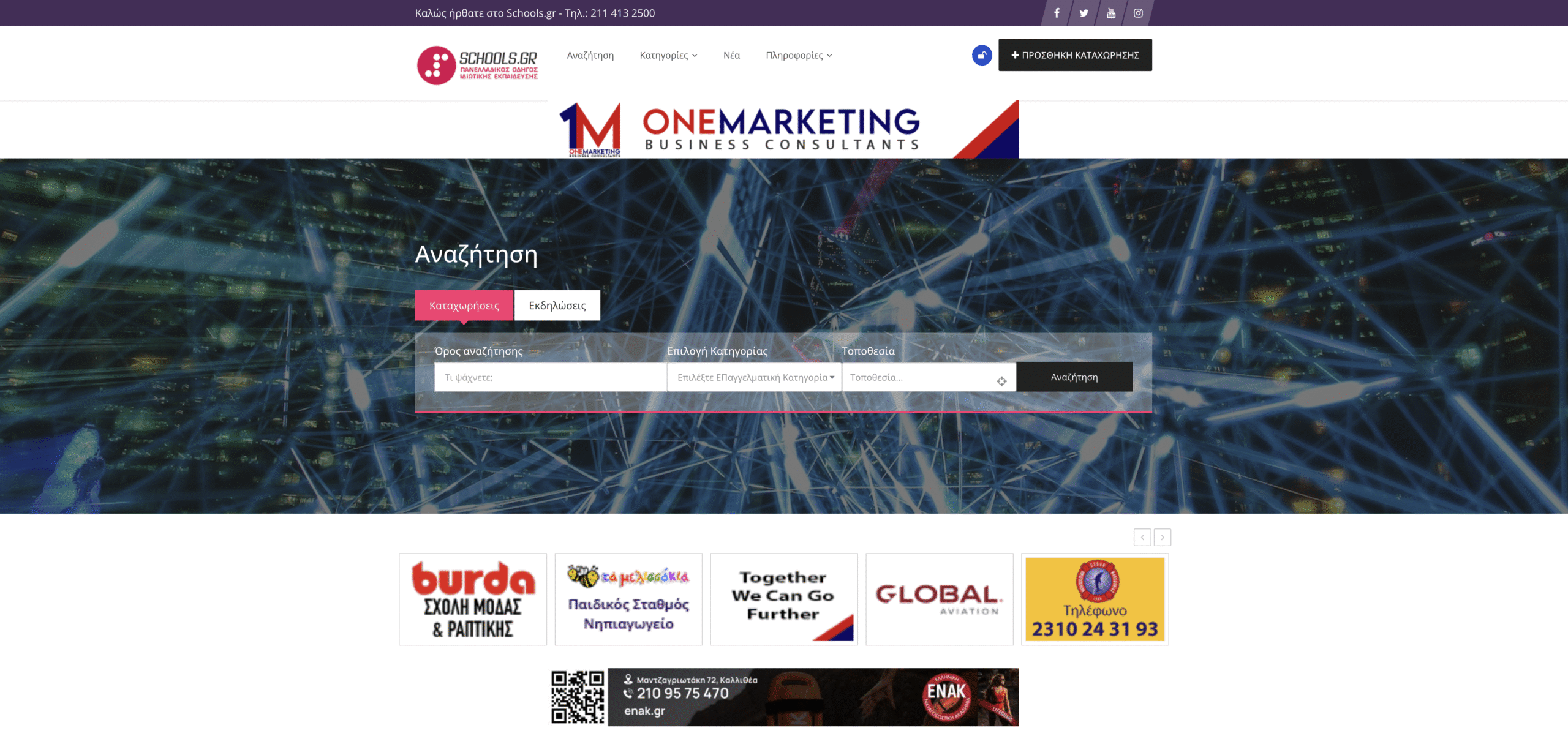This screenshot has width=1568, height=747.
Task: Click the Schools.gr logo
Action: pyautogui.click(x=478, y=65)
